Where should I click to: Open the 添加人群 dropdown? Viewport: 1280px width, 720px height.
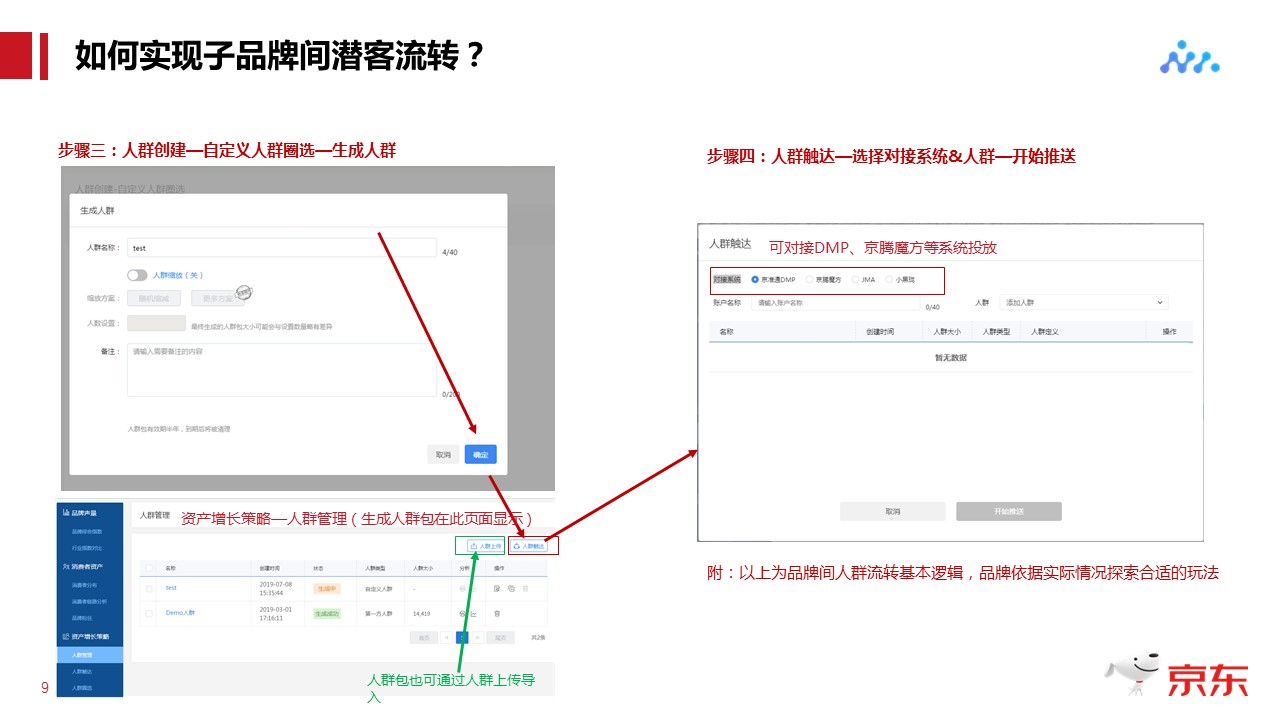coord(1084,302)
